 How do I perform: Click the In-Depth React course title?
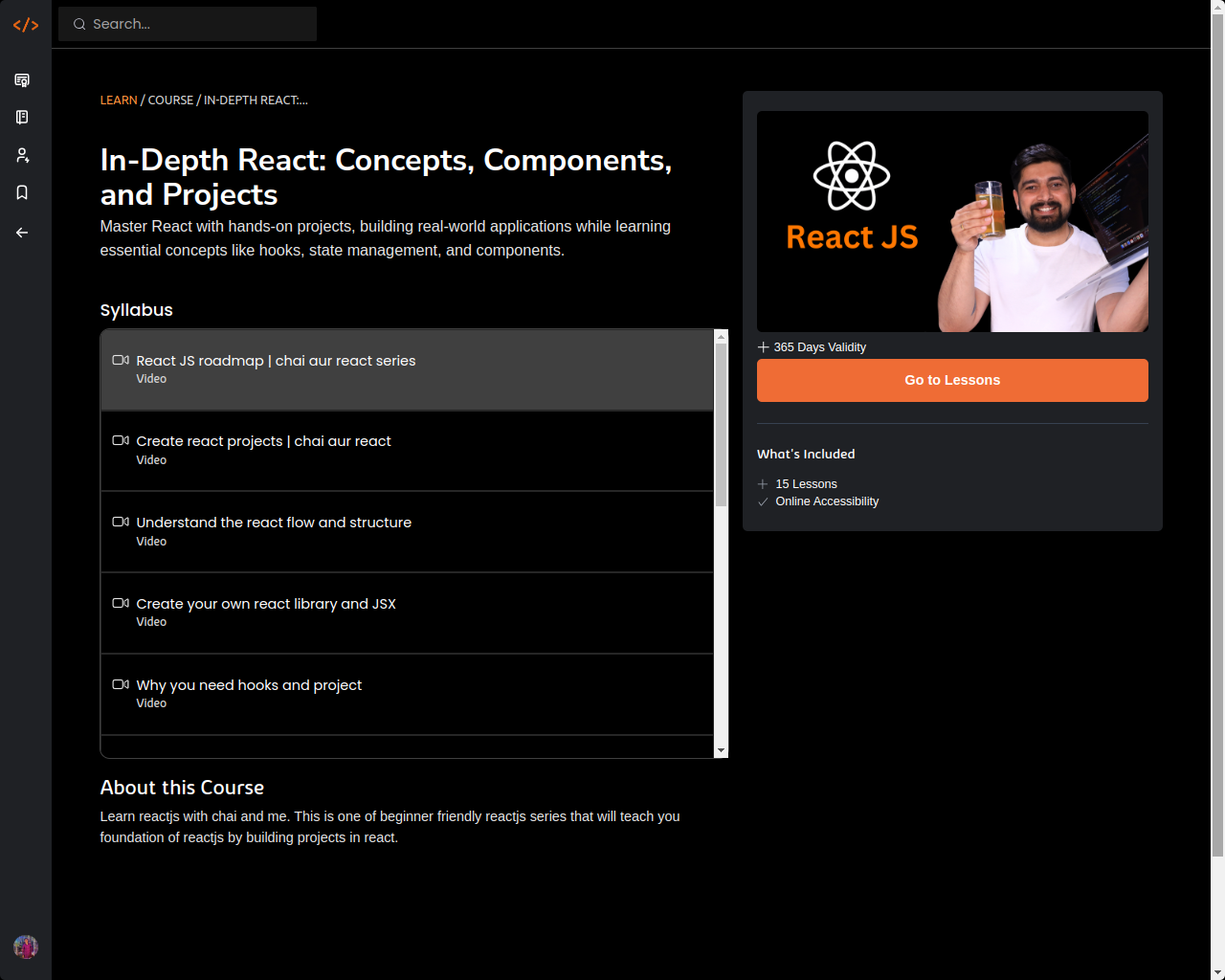387,177
